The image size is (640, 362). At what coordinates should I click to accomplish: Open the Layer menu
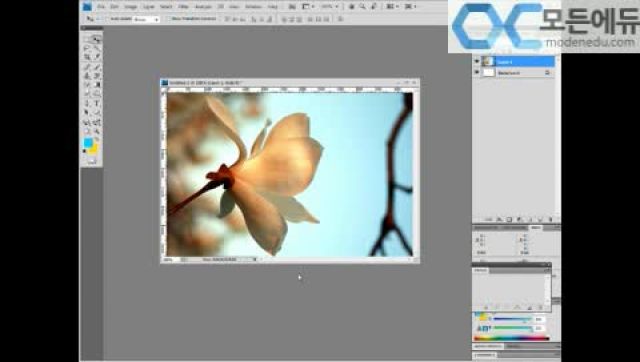[x=148, y=7]
